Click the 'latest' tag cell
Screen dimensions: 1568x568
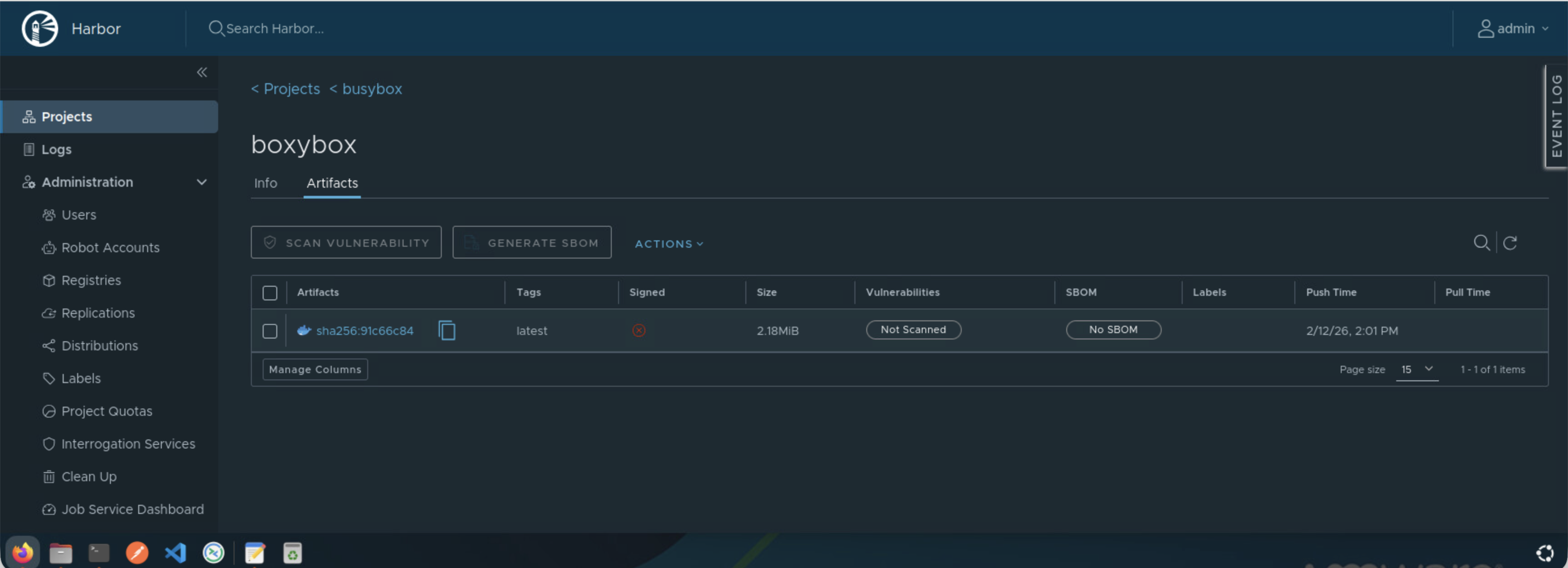tap(531, 330)
